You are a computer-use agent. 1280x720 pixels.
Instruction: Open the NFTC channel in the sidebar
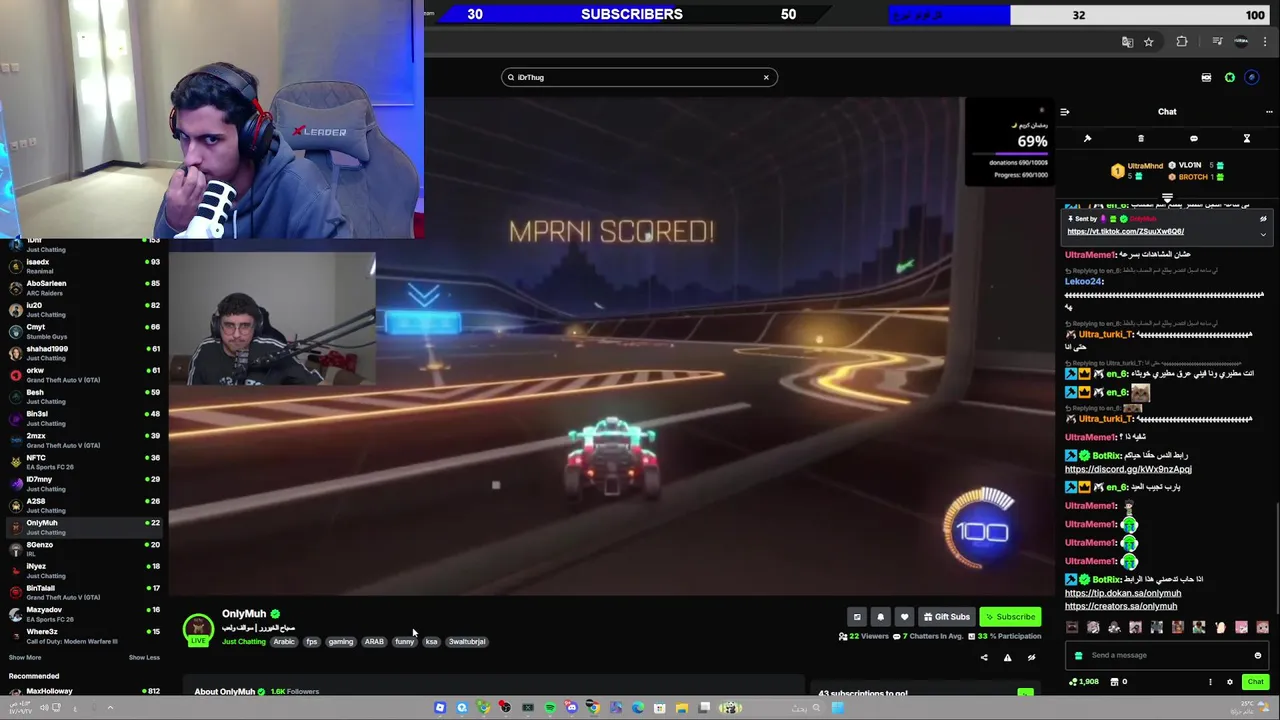(84, 462)
